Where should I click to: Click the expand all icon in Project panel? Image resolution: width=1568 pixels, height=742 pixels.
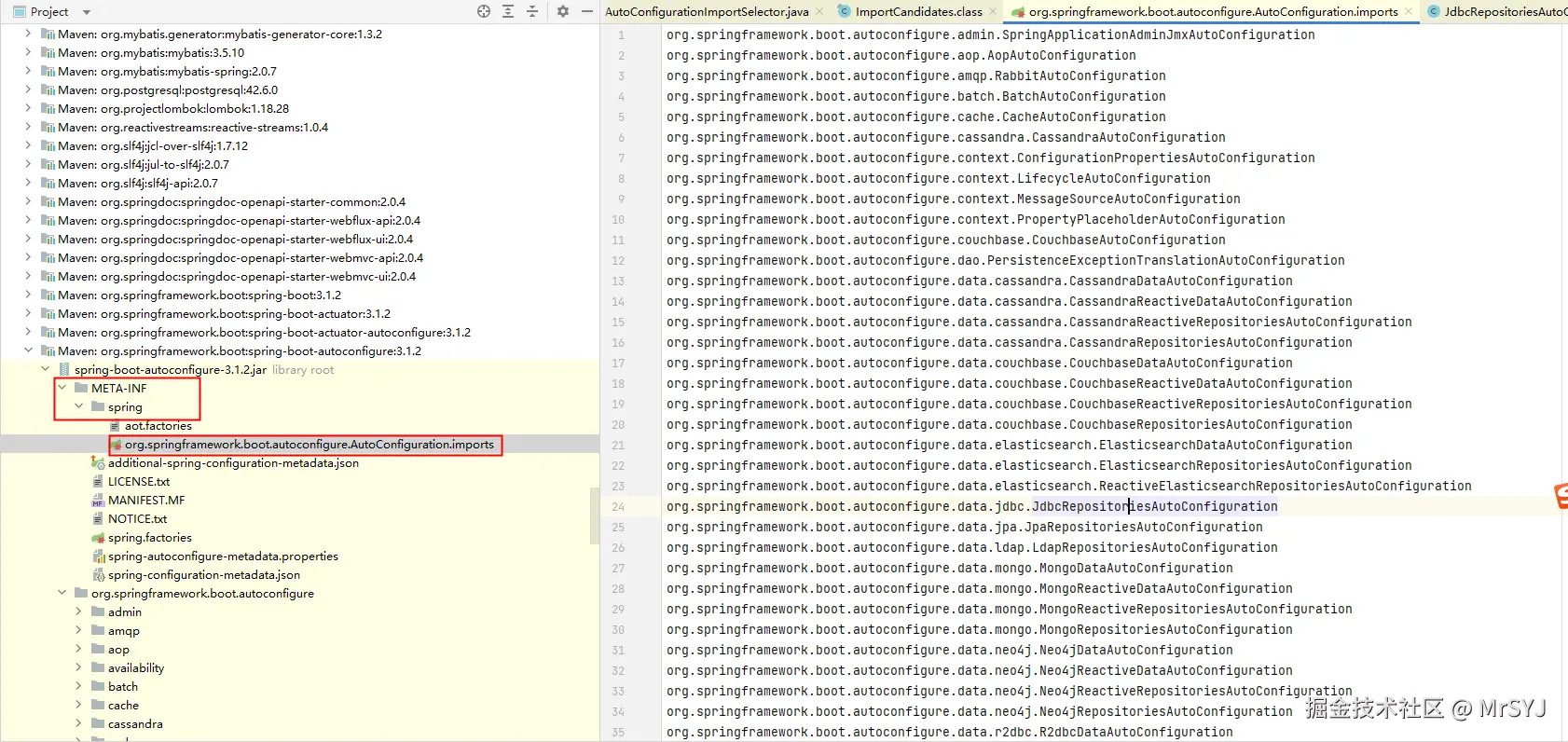[x=508, y=11]
